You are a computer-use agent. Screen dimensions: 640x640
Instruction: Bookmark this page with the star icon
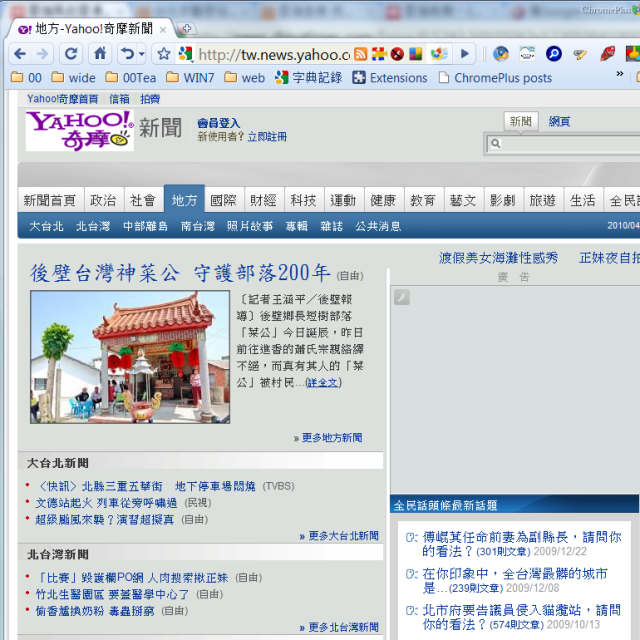(x=164, y=53)
